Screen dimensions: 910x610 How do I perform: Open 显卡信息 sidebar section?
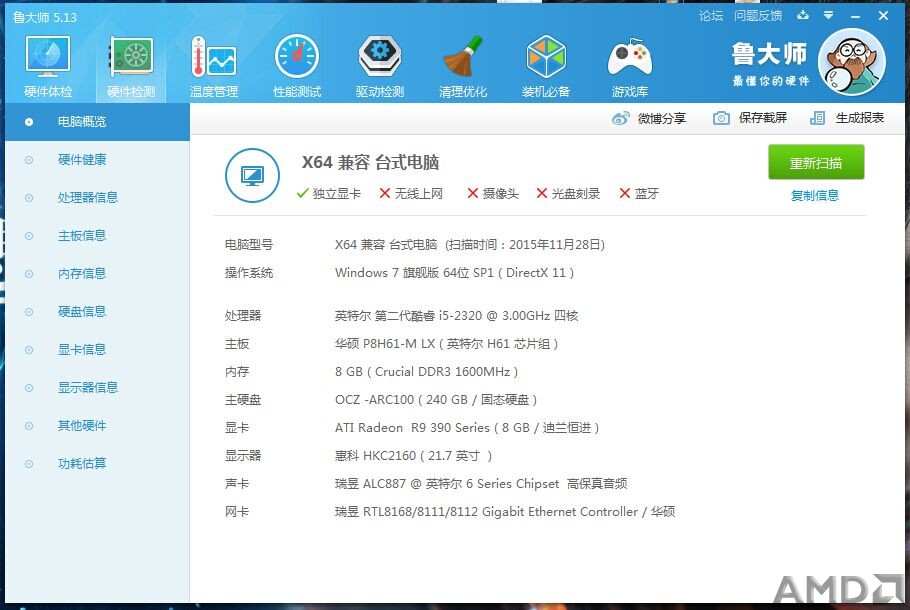point(97,350)
